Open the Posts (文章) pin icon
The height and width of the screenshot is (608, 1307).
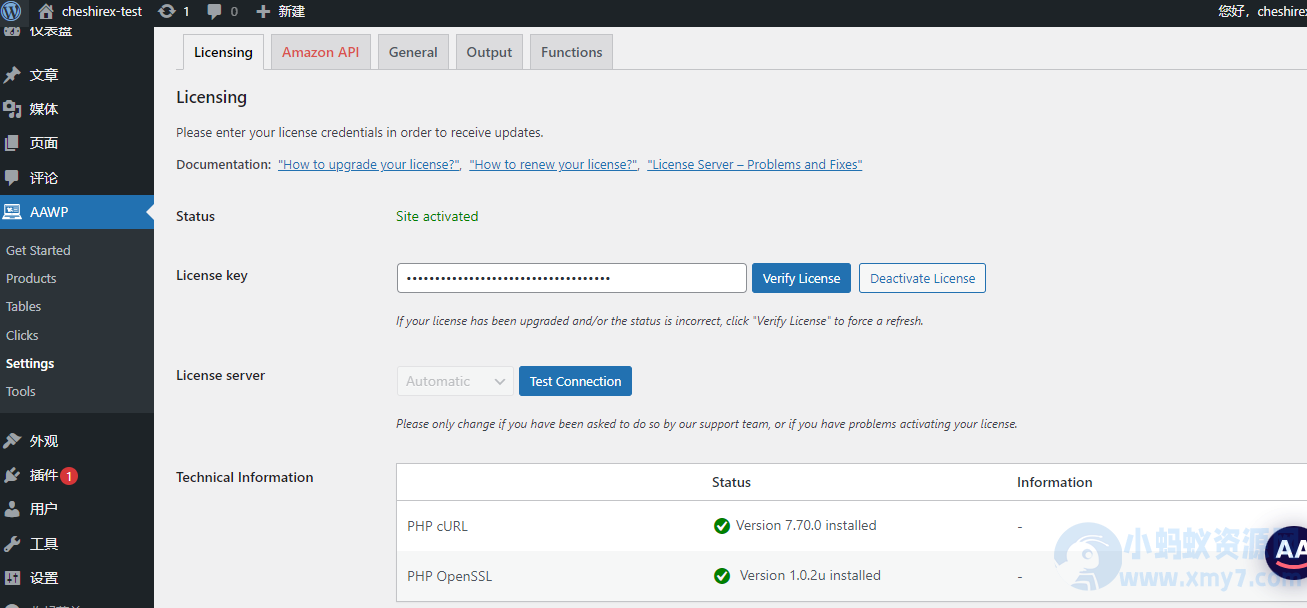click(14, 74)
